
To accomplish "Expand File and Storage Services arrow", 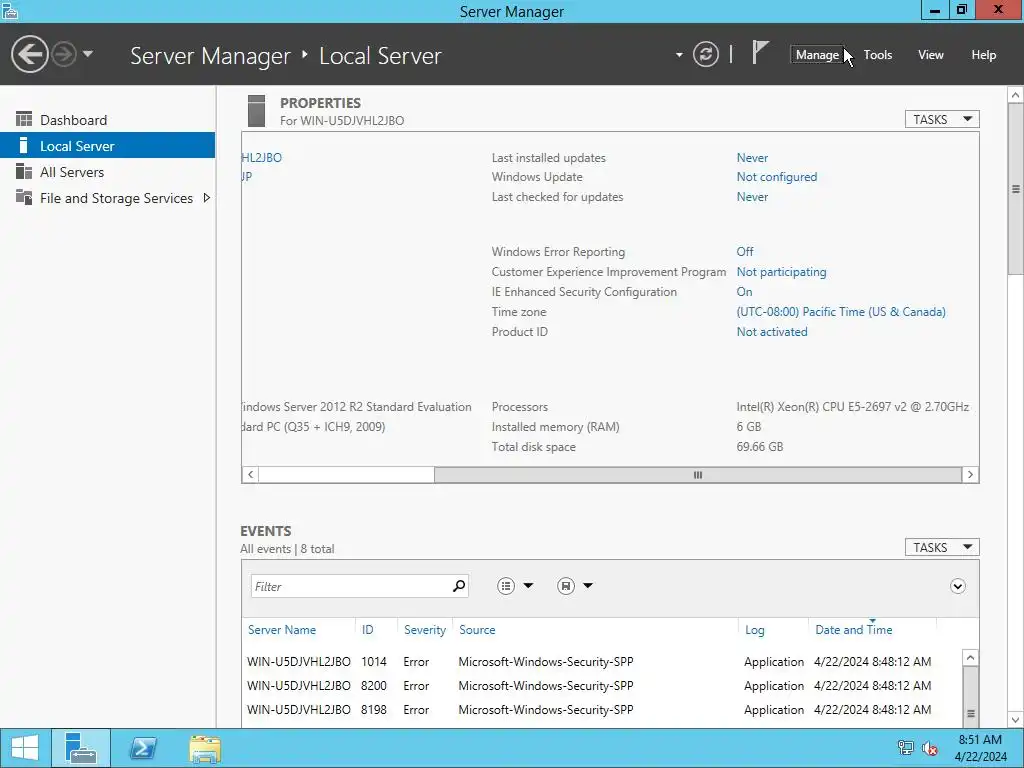I will tap(206, 198).
